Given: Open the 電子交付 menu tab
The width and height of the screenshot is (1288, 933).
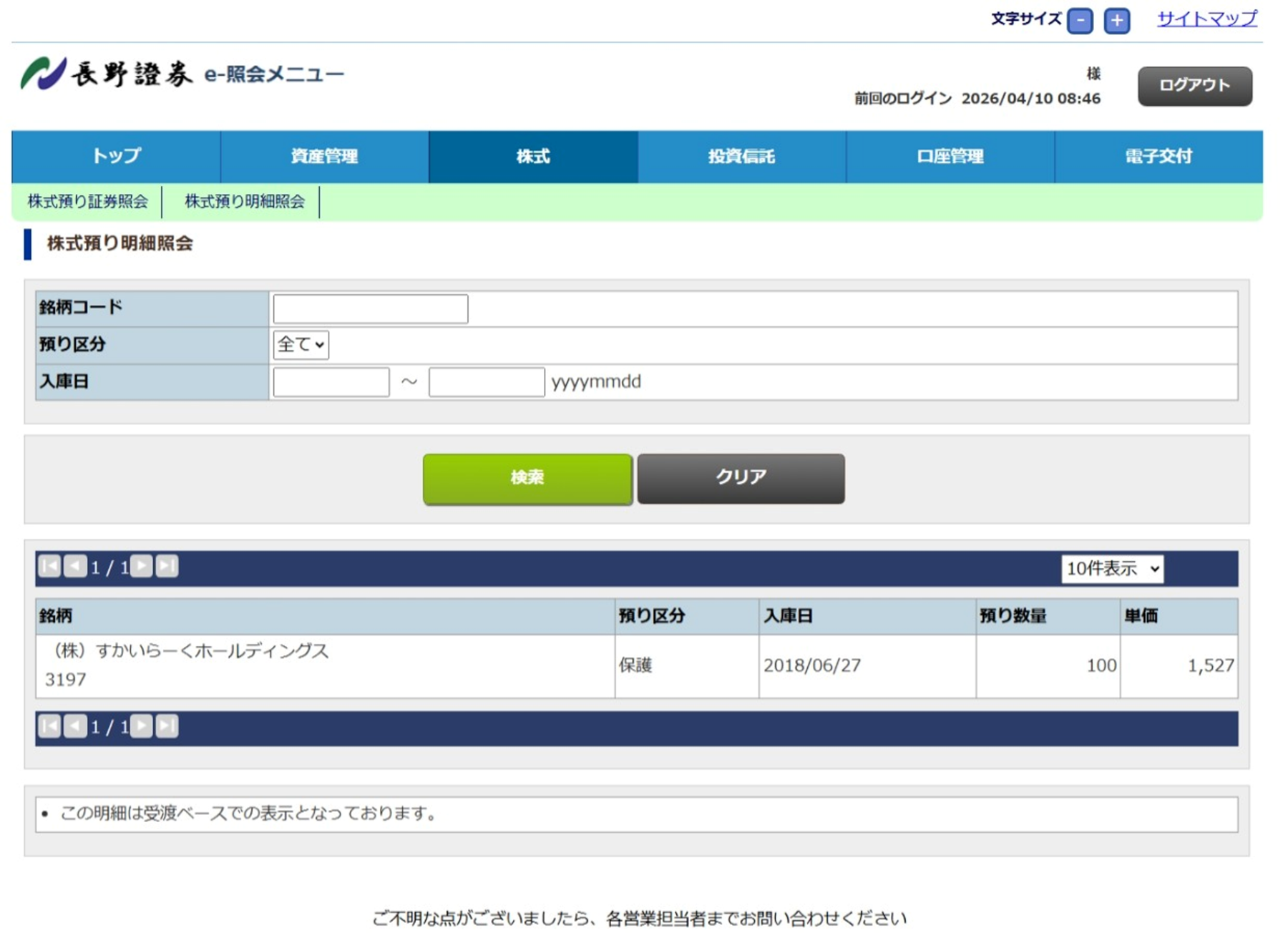Looking at the screenshot, I should (1158, 157).
